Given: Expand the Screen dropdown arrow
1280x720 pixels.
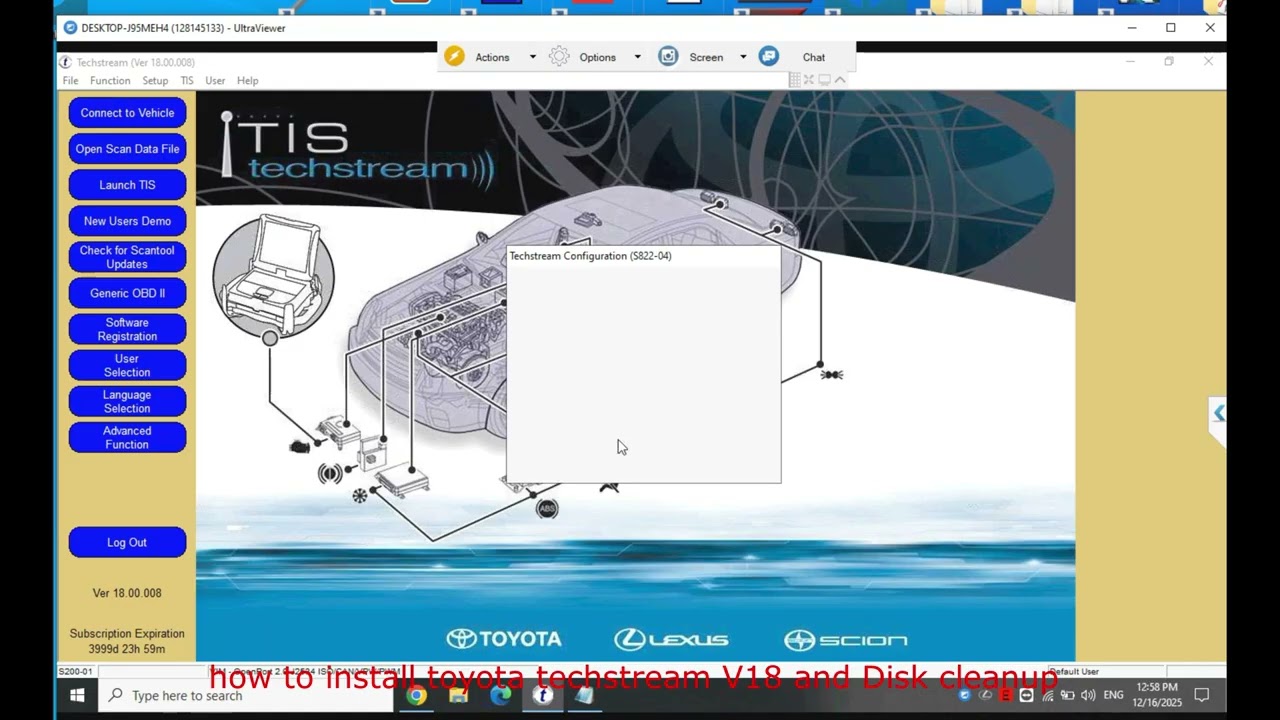Looking at the screenshot, I should (743, 57).
